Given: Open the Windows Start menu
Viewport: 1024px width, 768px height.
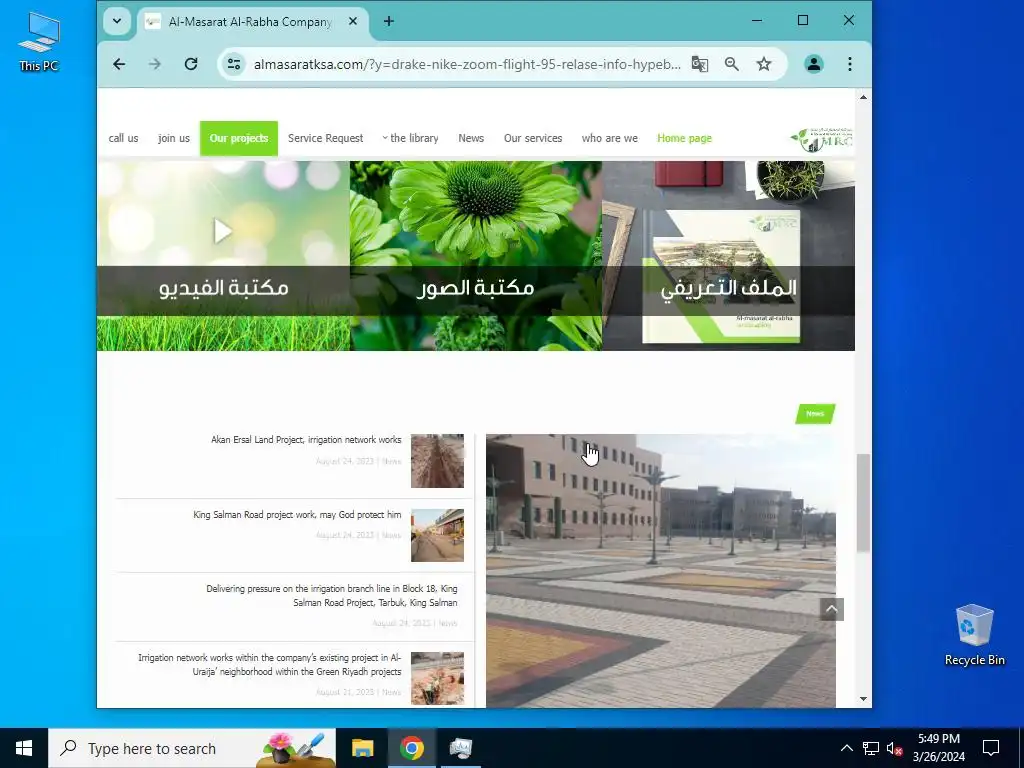Looking at the screenshot, I should [24, 748].
